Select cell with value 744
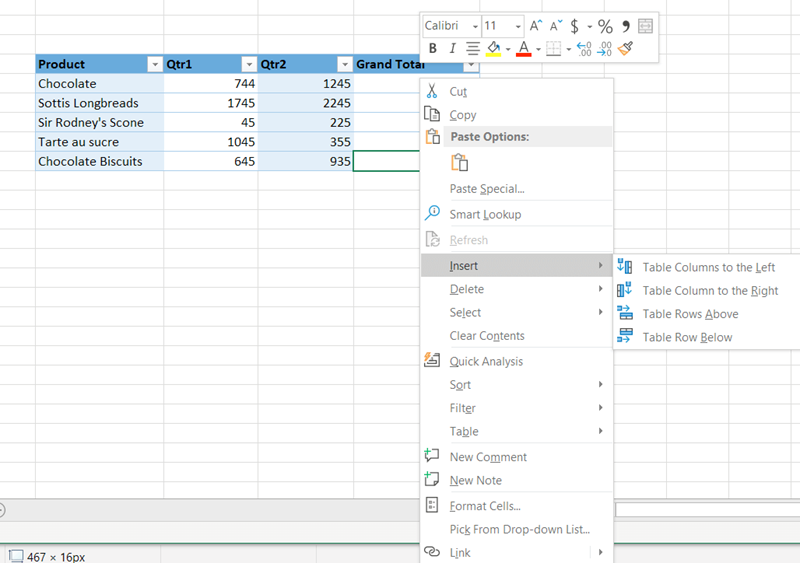Image resolution: width=800 pixels, height=563 pixels. [x=211, y=84]
